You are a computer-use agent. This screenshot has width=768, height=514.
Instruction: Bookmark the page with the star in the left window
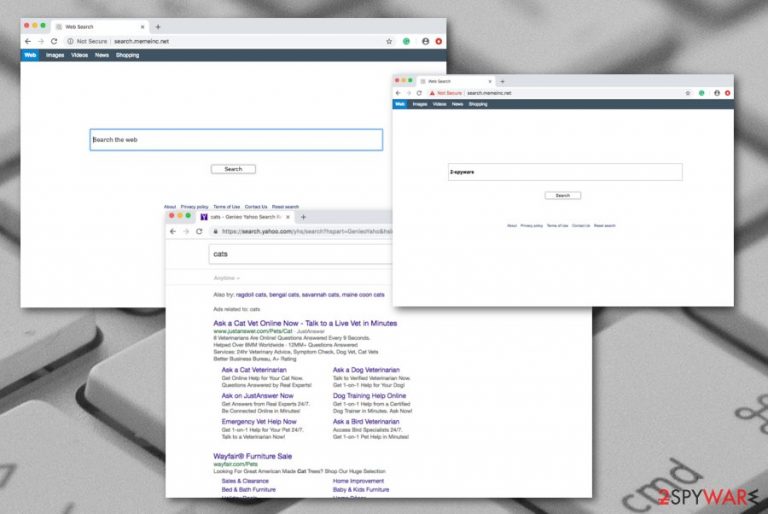(x=389, y=42)
